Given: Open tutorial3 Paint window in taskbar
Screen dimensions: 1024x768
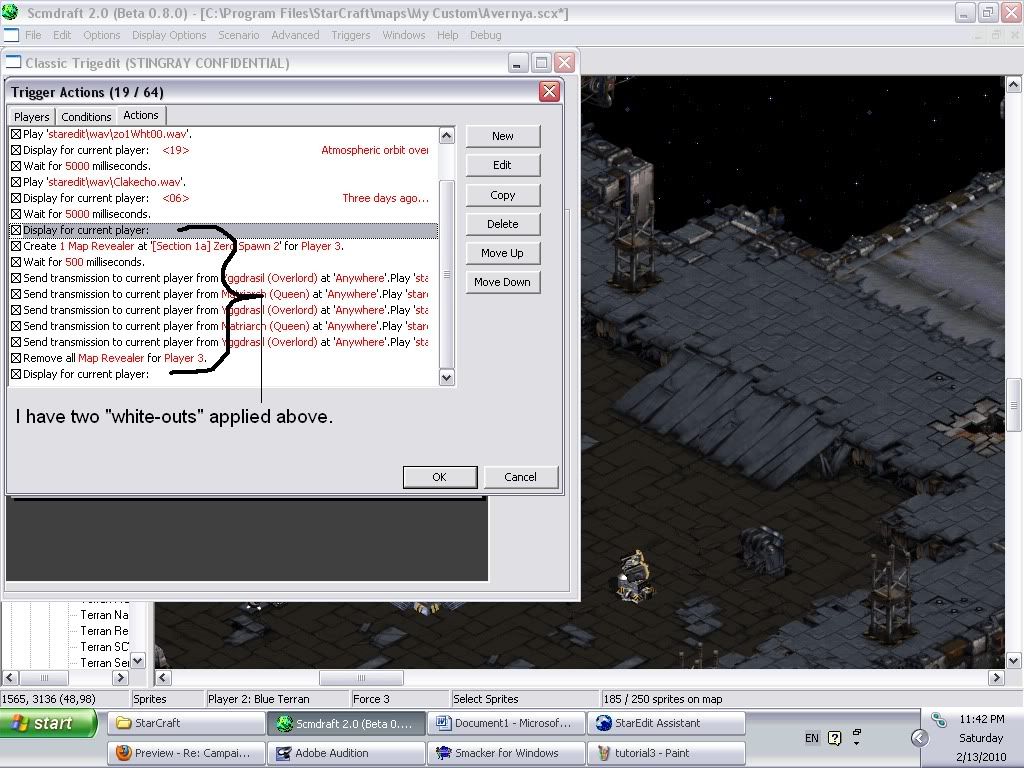Looking at the screenshot, I should point(667,753).
